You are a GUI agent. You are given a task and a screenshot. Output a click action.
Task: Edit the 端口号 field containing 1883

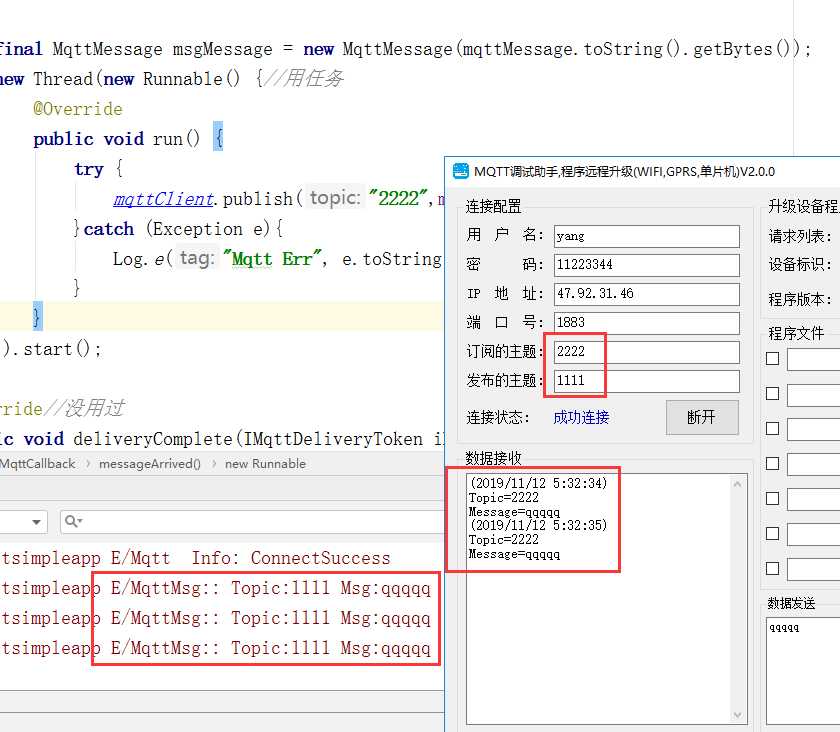tap(647, 323)
